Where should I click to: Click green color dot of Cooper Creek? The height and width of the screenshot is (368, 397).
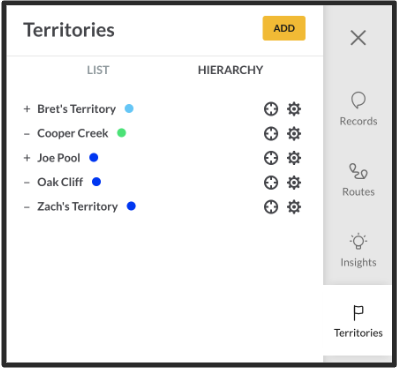pos(121,133)
